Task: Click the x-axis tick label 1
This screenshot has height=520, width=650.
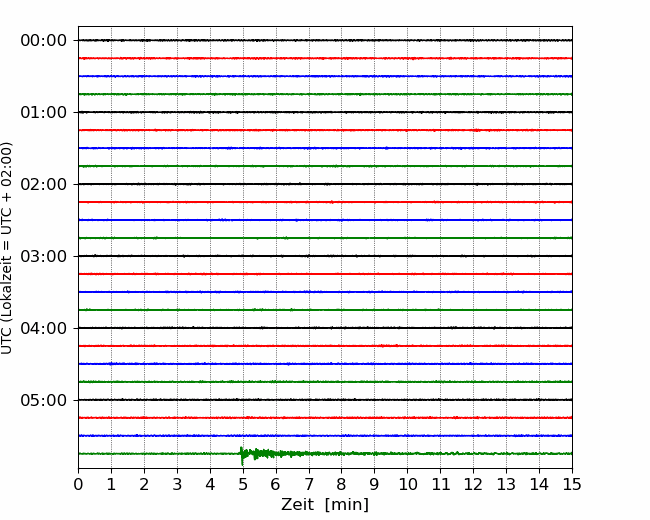Action: 111,484
